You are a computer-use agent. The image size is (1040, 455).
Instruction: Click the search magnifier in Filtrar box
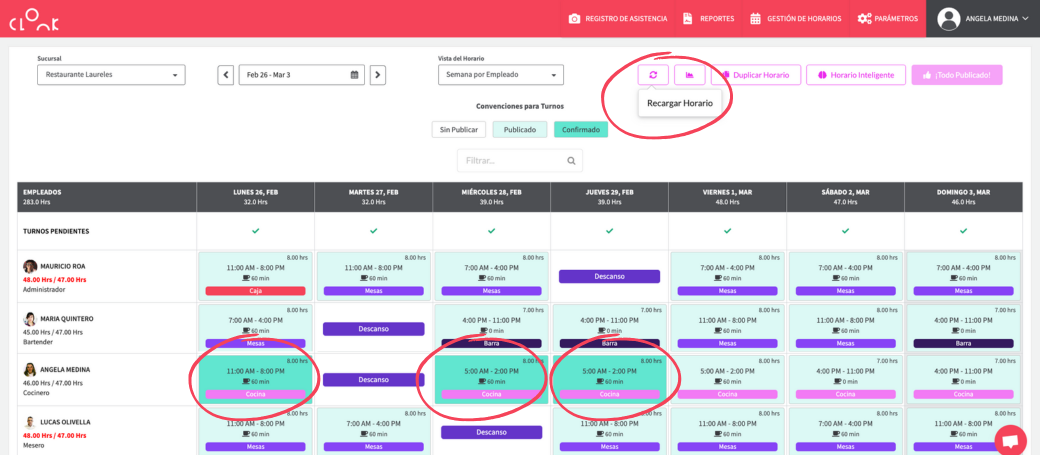[571, 160]
